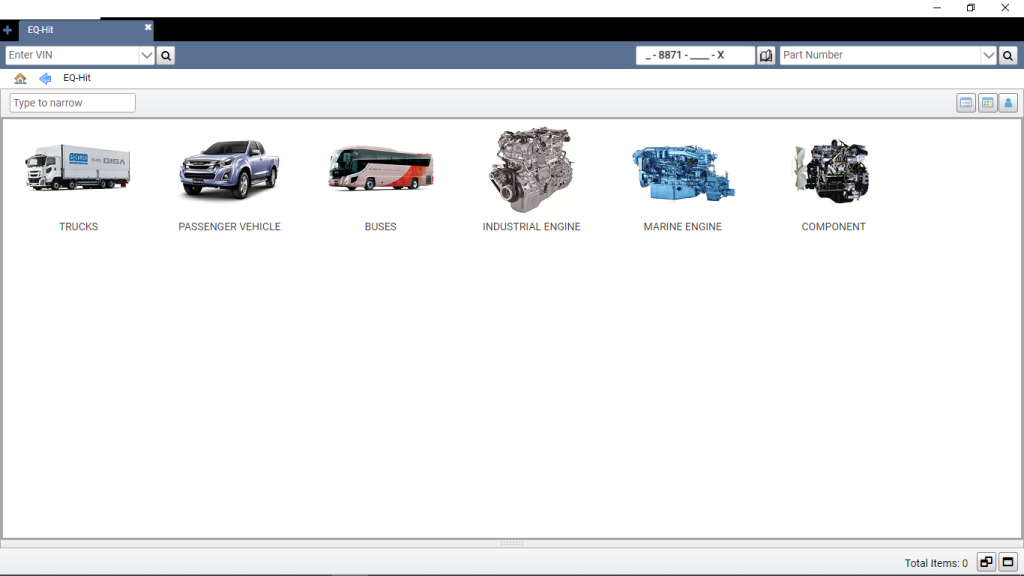The width and height of the screenshot is (1024, 576).
Task: Open the catalog book icon beside model field
Action: click(766, 55)
